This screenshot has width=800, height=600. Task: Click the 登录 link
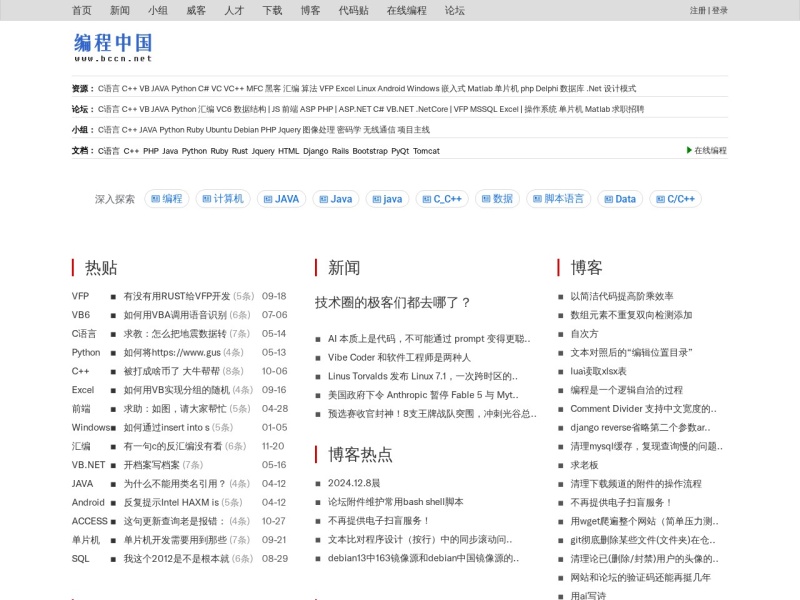point(719,10)
